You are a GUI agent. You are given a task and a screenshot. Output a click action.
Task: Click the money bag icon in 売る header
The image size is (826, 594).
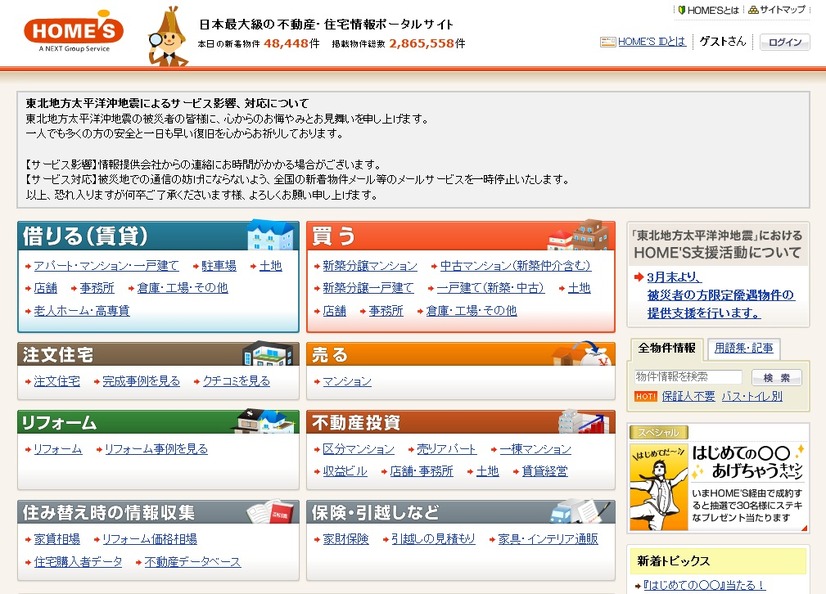(582, 354)
